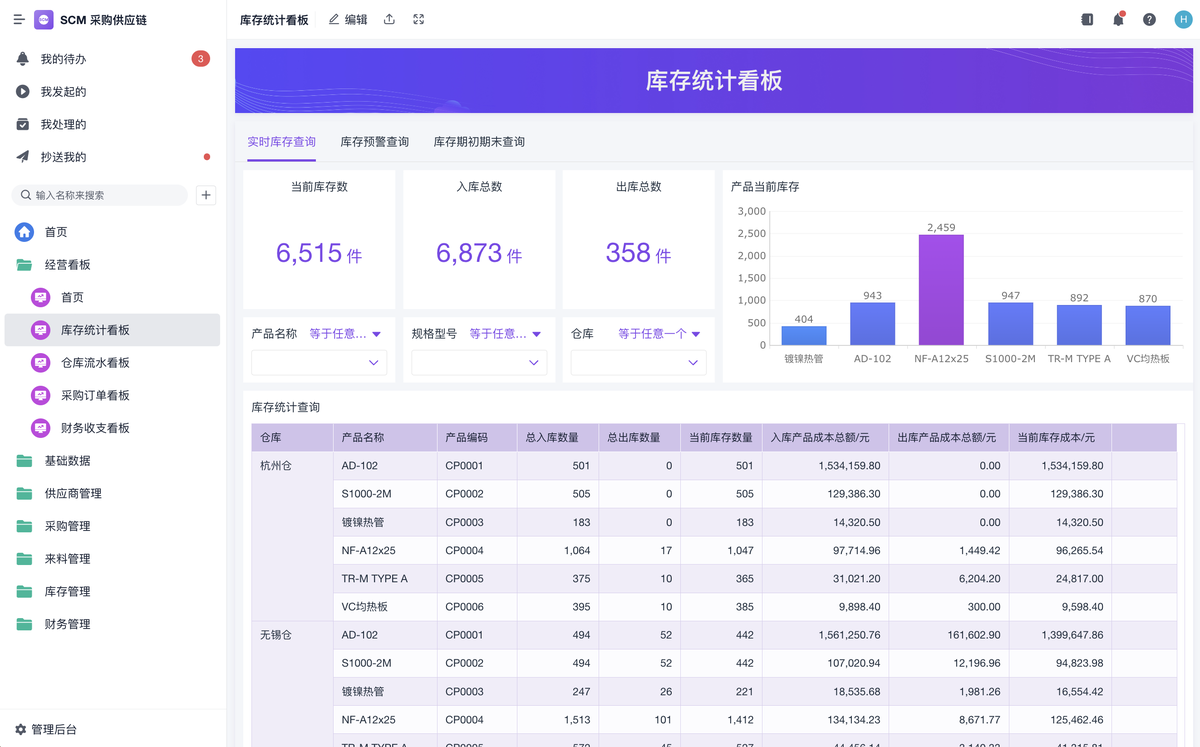This screenshot has height=747, width=1200.
Task: Open the panel icon left of the notification bell
Action: click(1087, 20)
